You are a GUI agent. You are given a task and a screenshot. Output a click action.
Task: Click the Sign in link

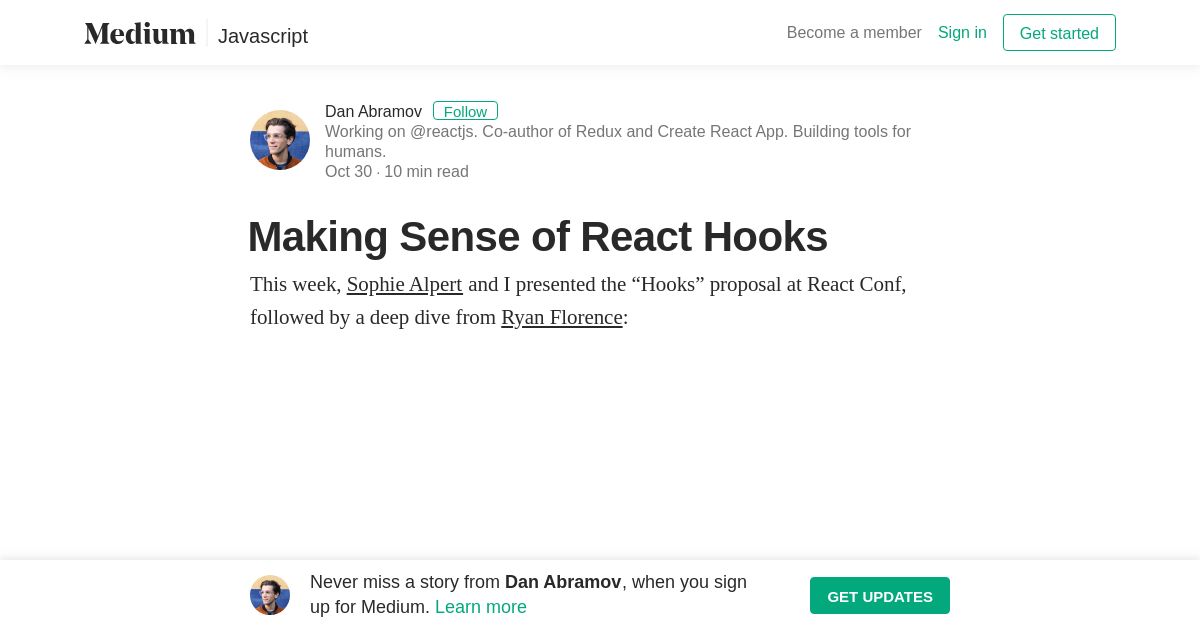click(962, 33)
